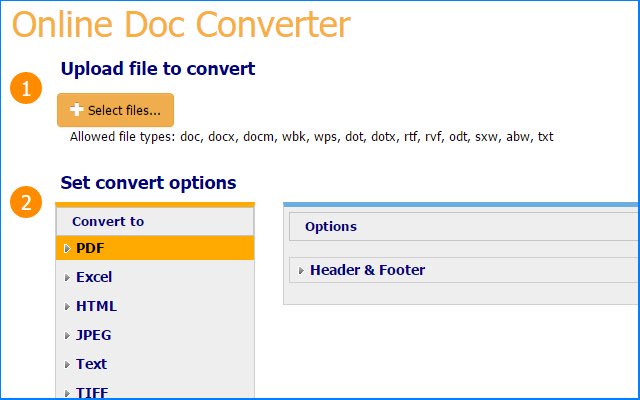Click the plus icon on Select files

pyautogui.click(x=77, y=109)
